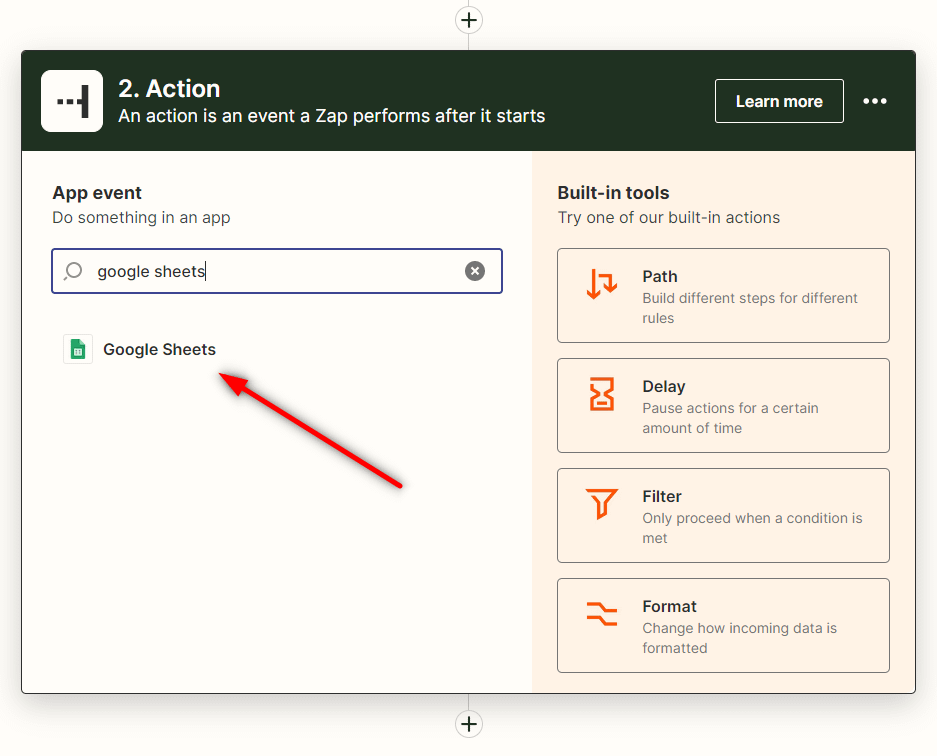This screenshot has height=756, width=937.
Task: Open the Format tool via its title
Action: pos(669,606)
